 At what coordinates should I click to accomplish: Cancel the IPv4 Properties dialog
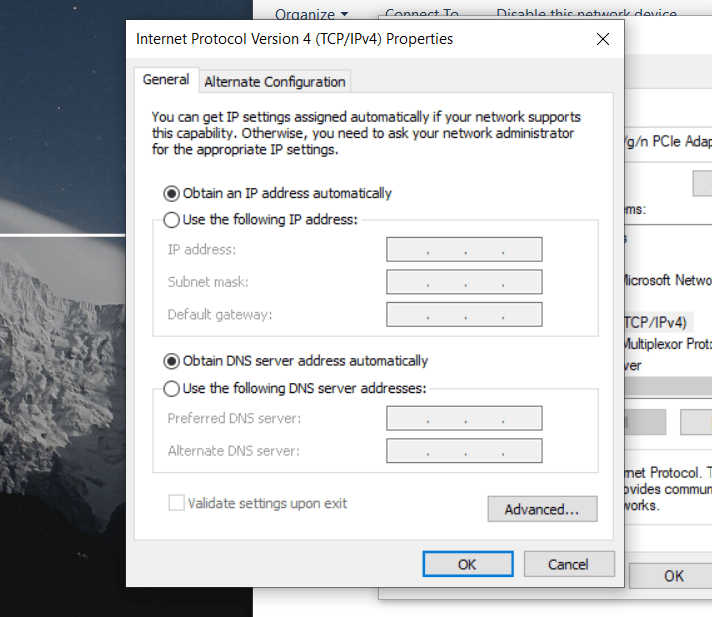[568, 564]
